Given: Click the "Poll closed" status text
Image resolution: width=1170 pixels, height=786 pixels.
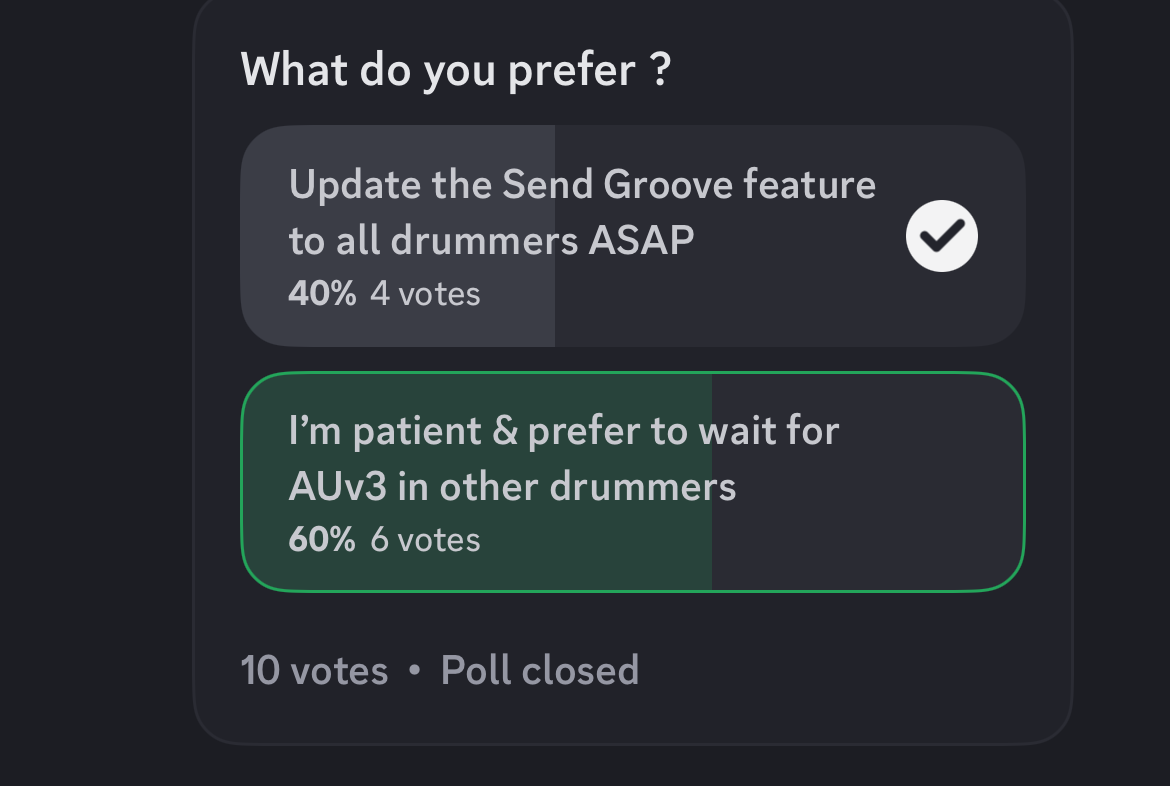Looking at the screenshot, I should 539,670.
